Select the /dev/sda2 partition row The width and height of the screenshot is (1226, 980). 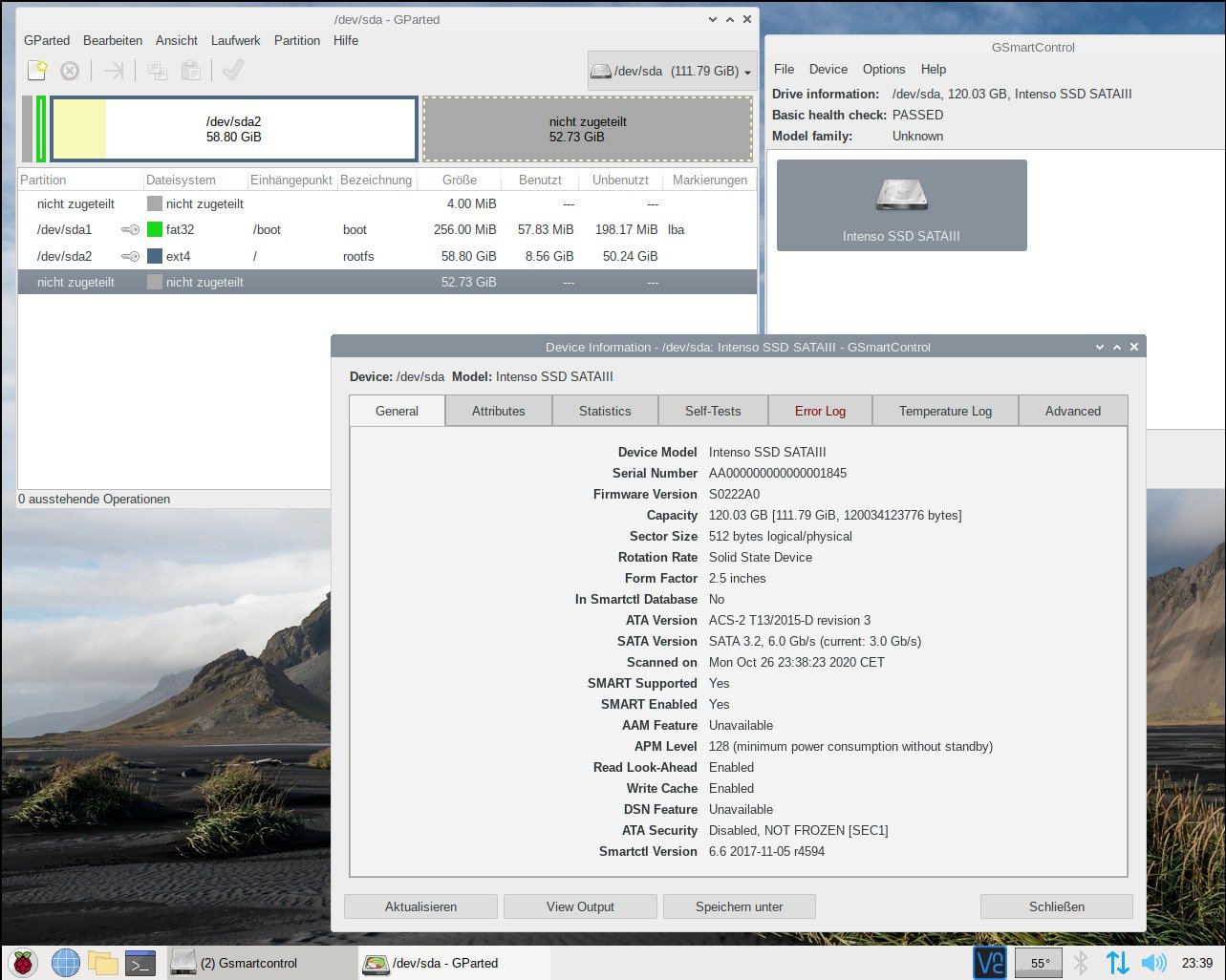387,257
